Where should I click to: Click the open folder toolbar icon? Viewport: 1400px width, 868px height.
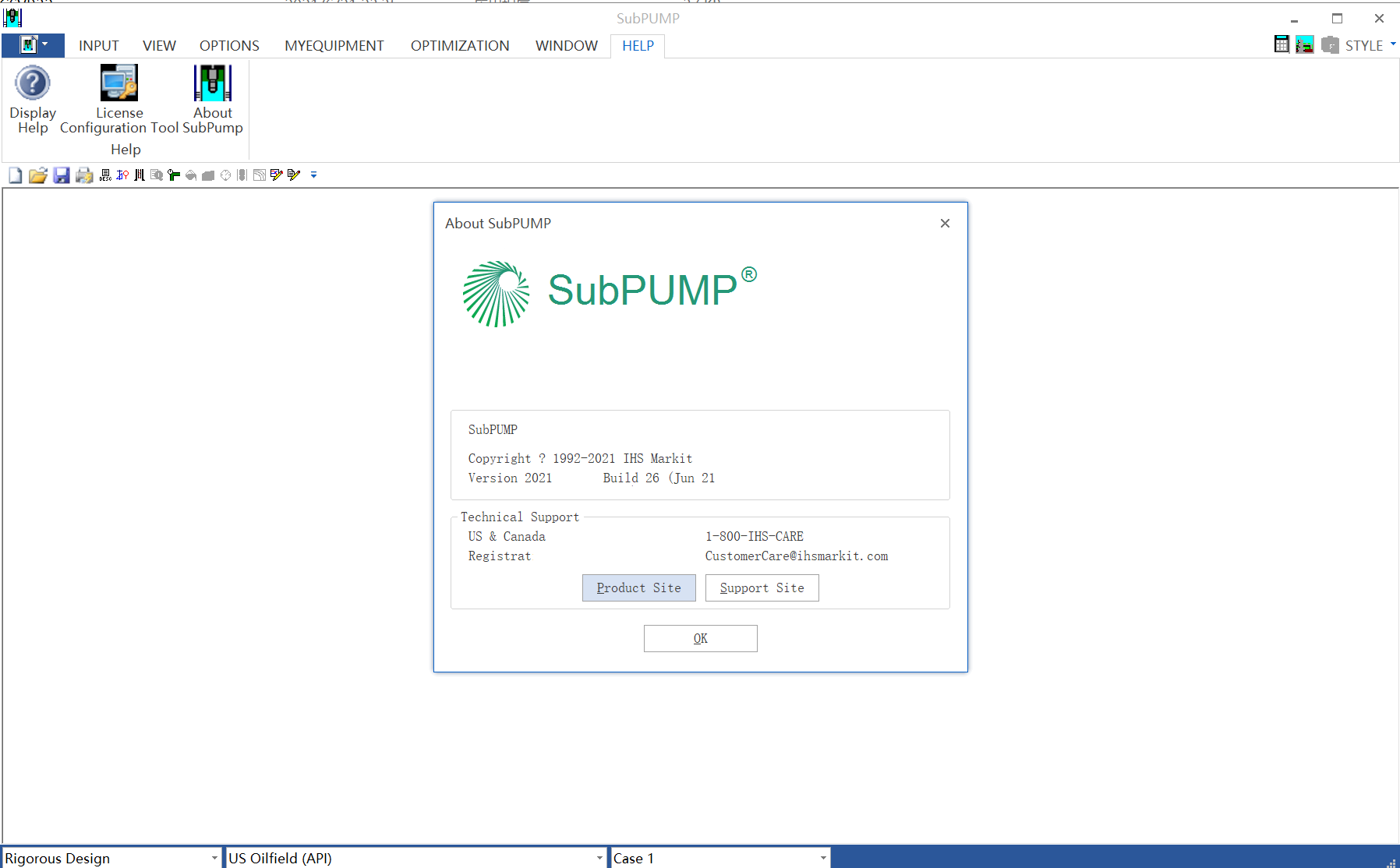pos(38,175)
